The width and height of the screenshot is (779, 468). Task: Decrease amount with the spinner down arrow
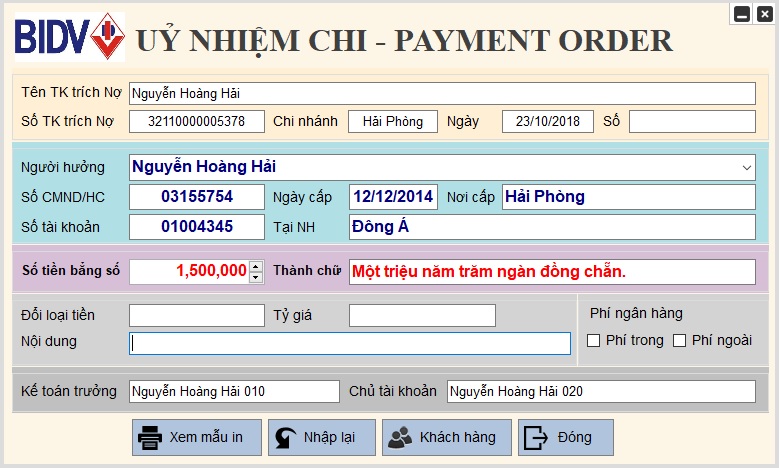tap(256, 276)
